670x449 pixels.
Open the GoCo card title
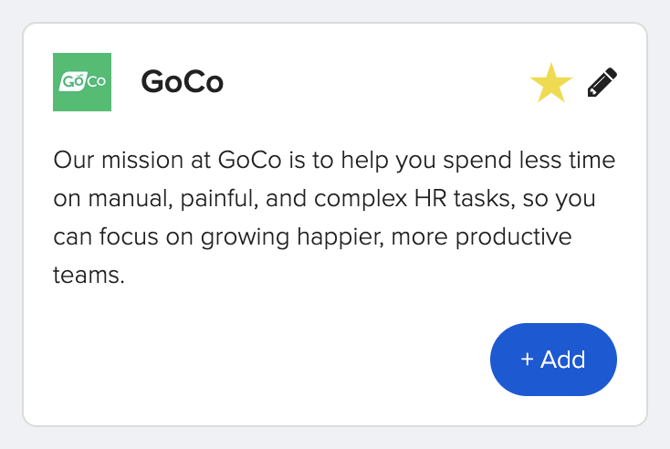182,82
